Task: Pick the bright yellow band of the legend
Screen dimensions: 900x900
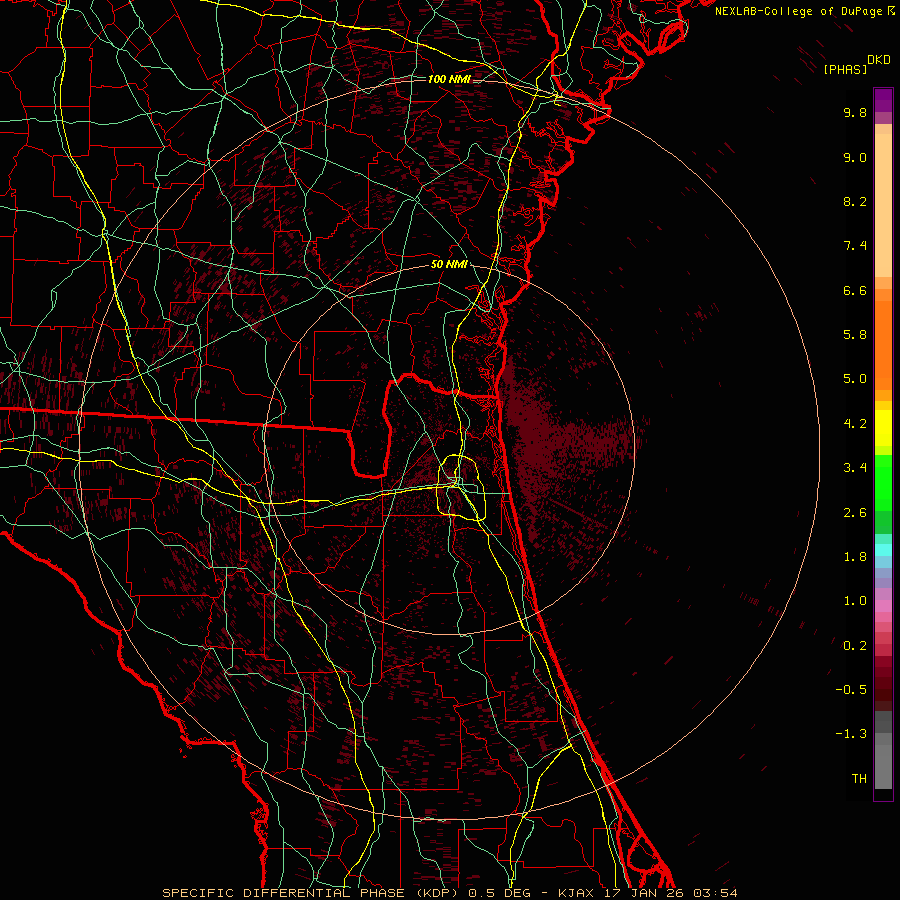Action: (x=883, y=428)
